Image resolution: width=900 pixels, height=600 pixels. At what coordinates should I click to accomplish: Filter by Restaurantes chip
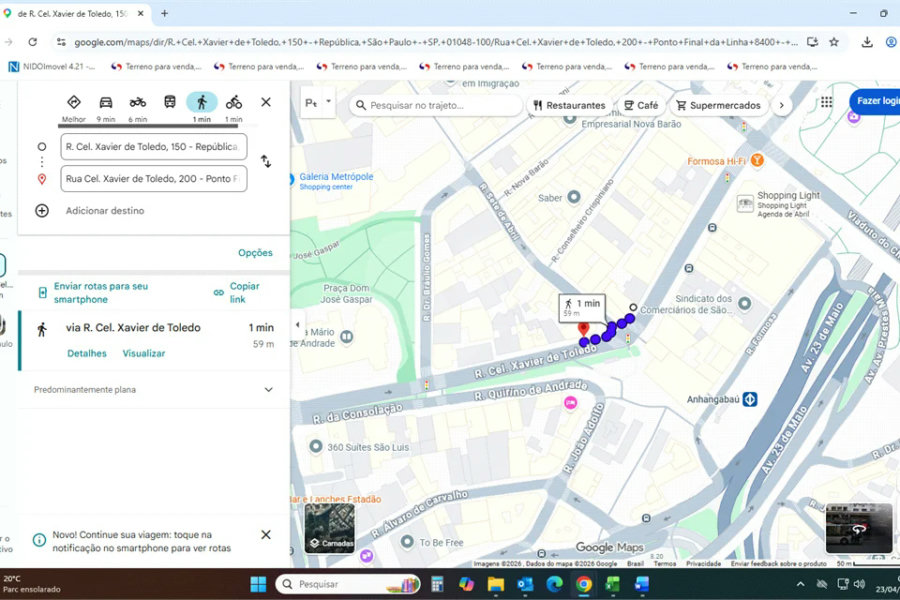[x=569, y=106]
